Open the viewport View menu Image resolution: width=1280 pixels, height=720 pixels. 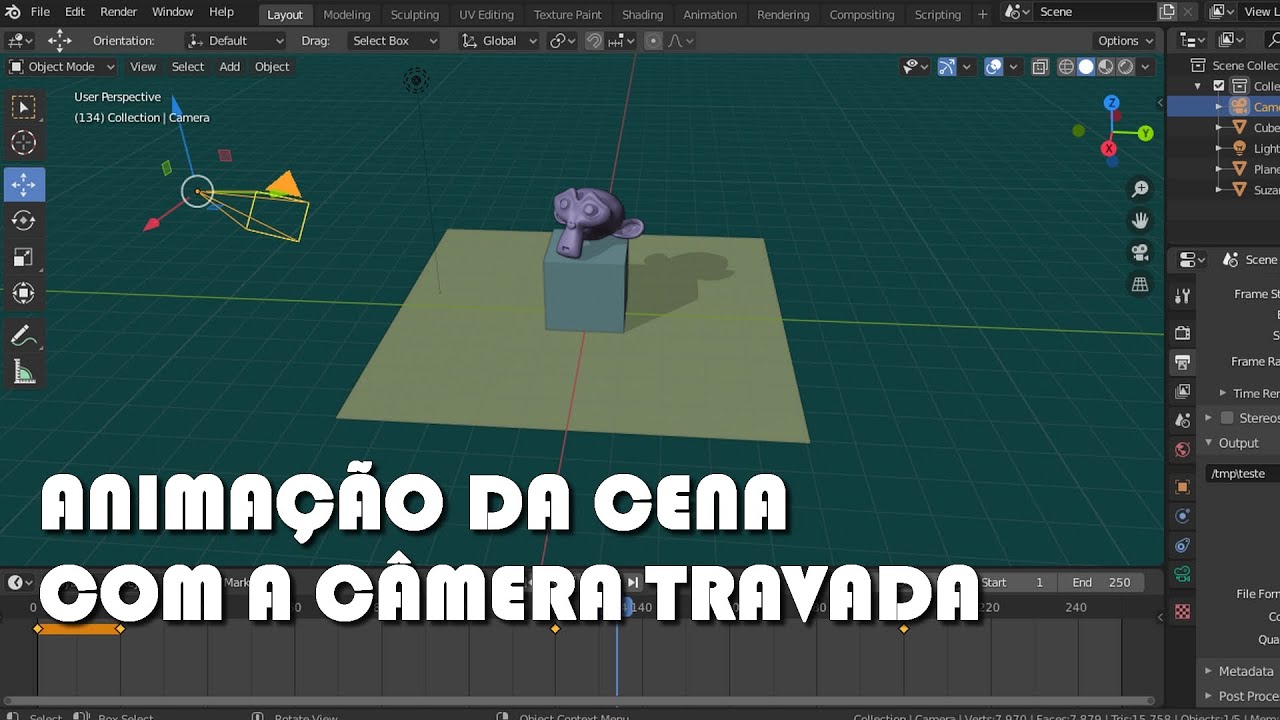[143, 67]
